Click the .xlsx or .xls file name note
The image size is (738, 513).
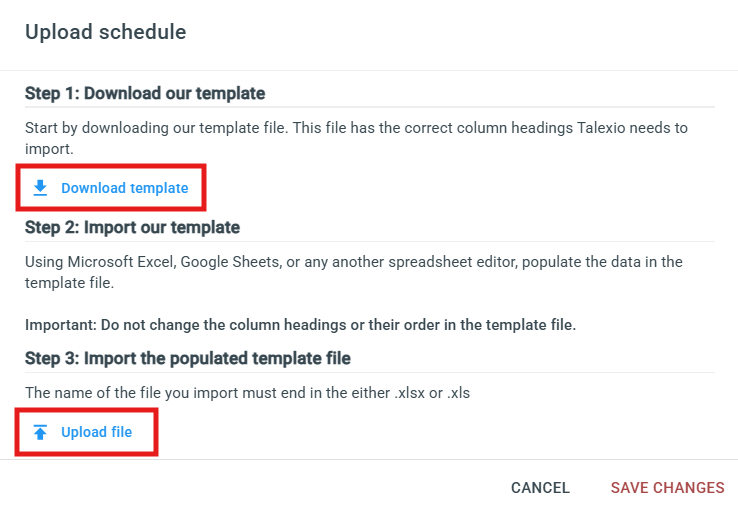[248, 393]
